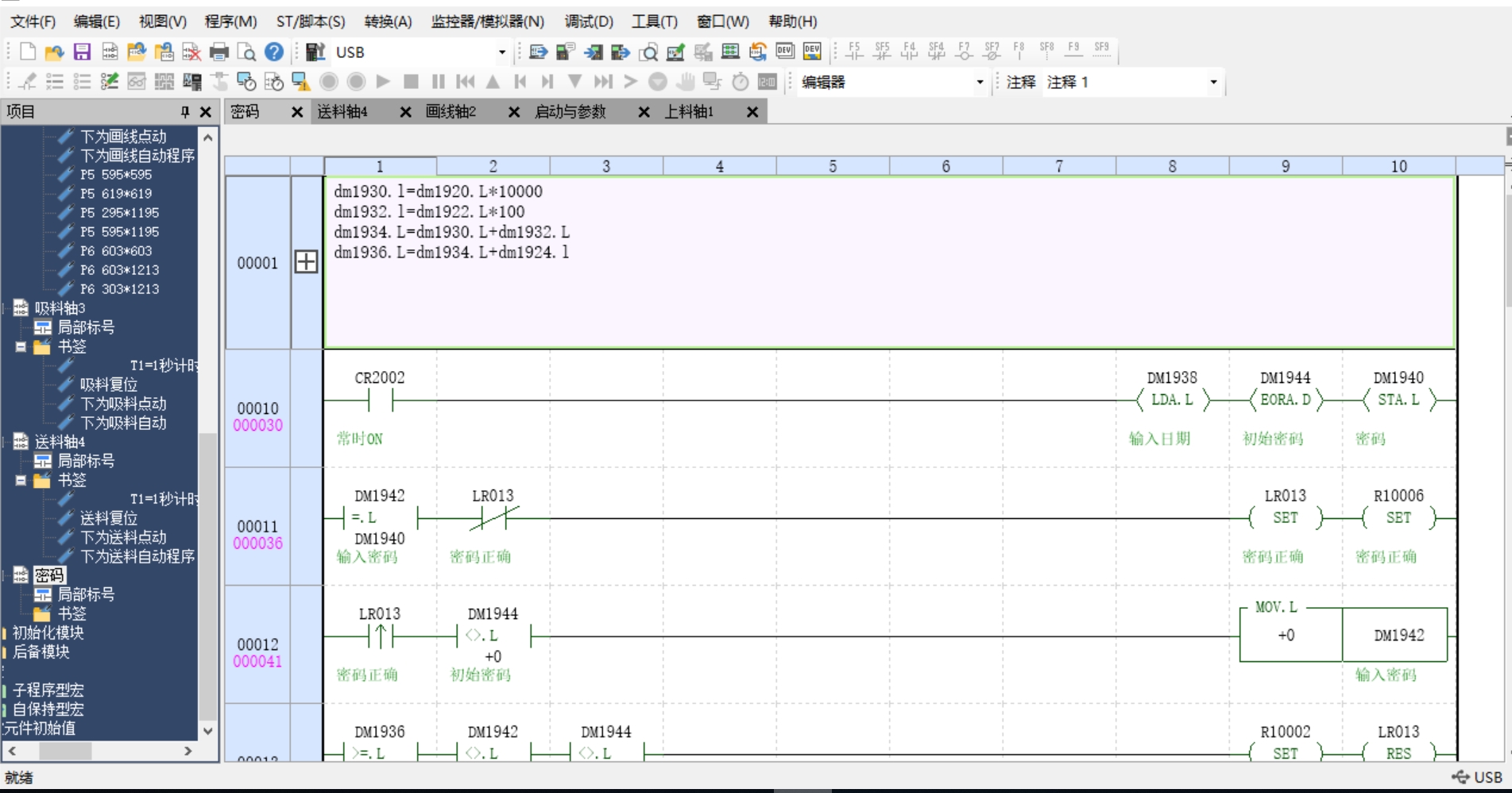Open help via blue question mark icon
This screenshot has width=1512, height=793.
pos(274,52)
